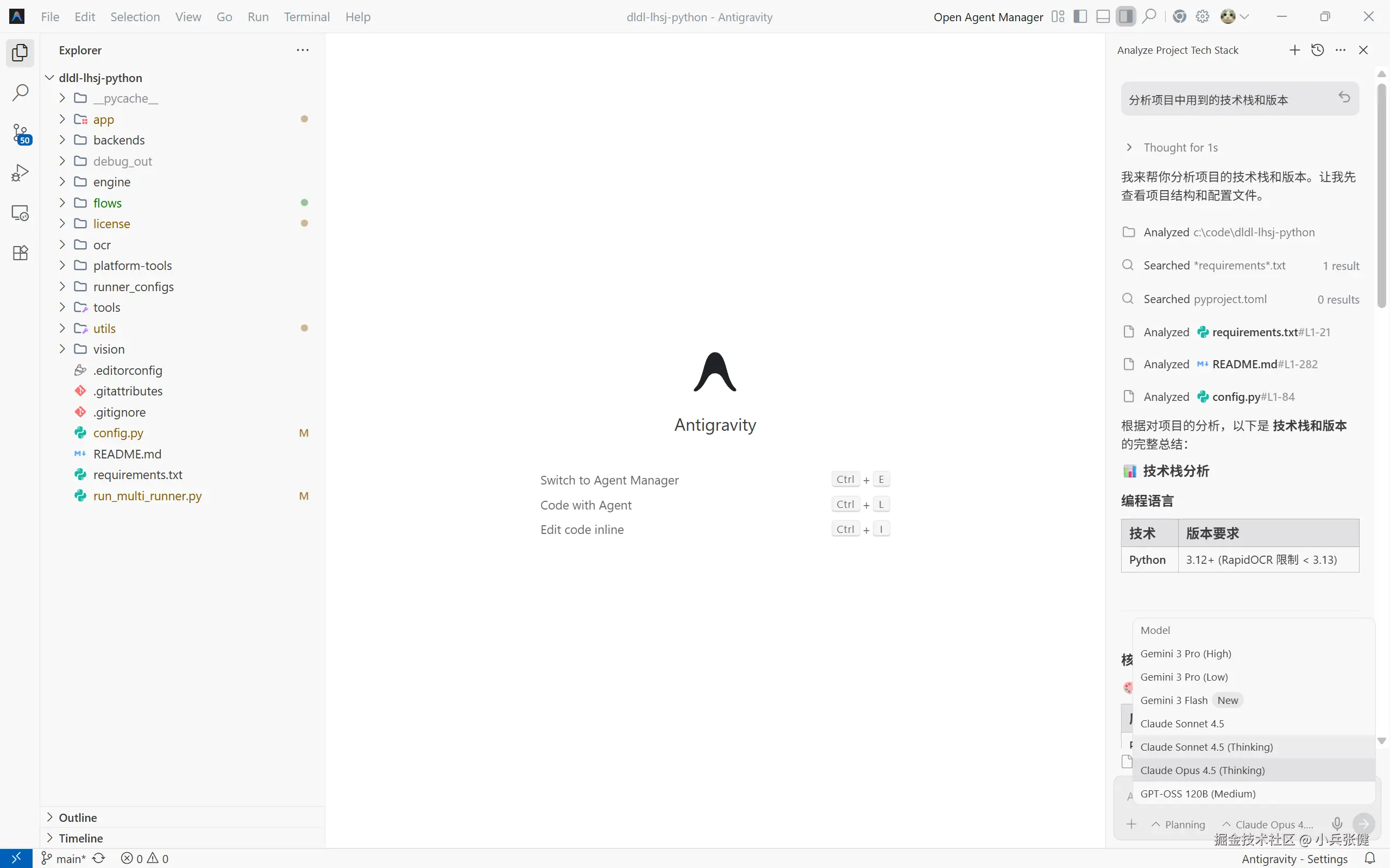Toggle the agent side panel
The image size is (1390, 868).
click(1125, 17)
